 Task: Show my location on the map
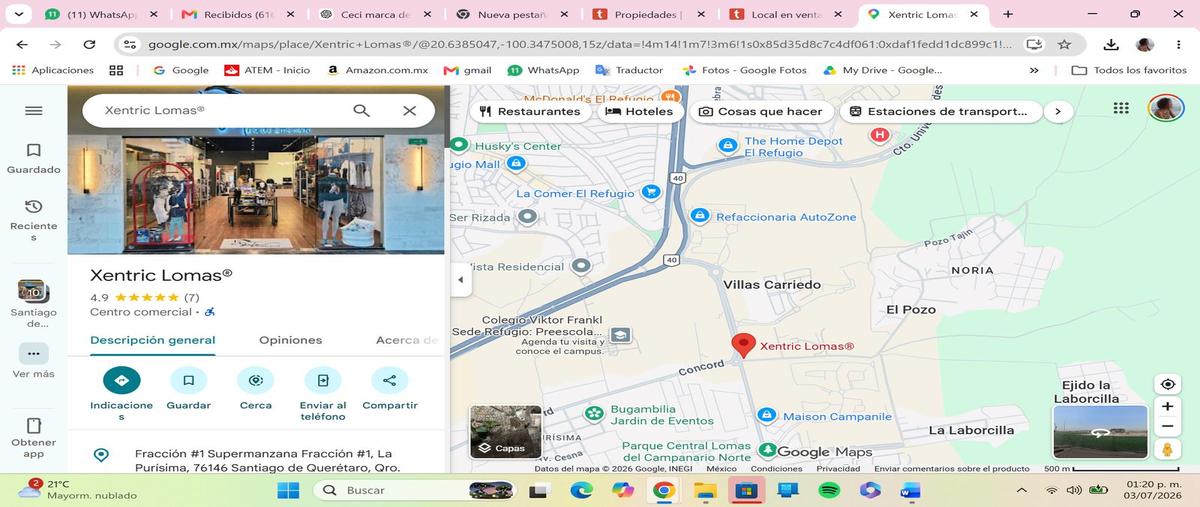1166,385
